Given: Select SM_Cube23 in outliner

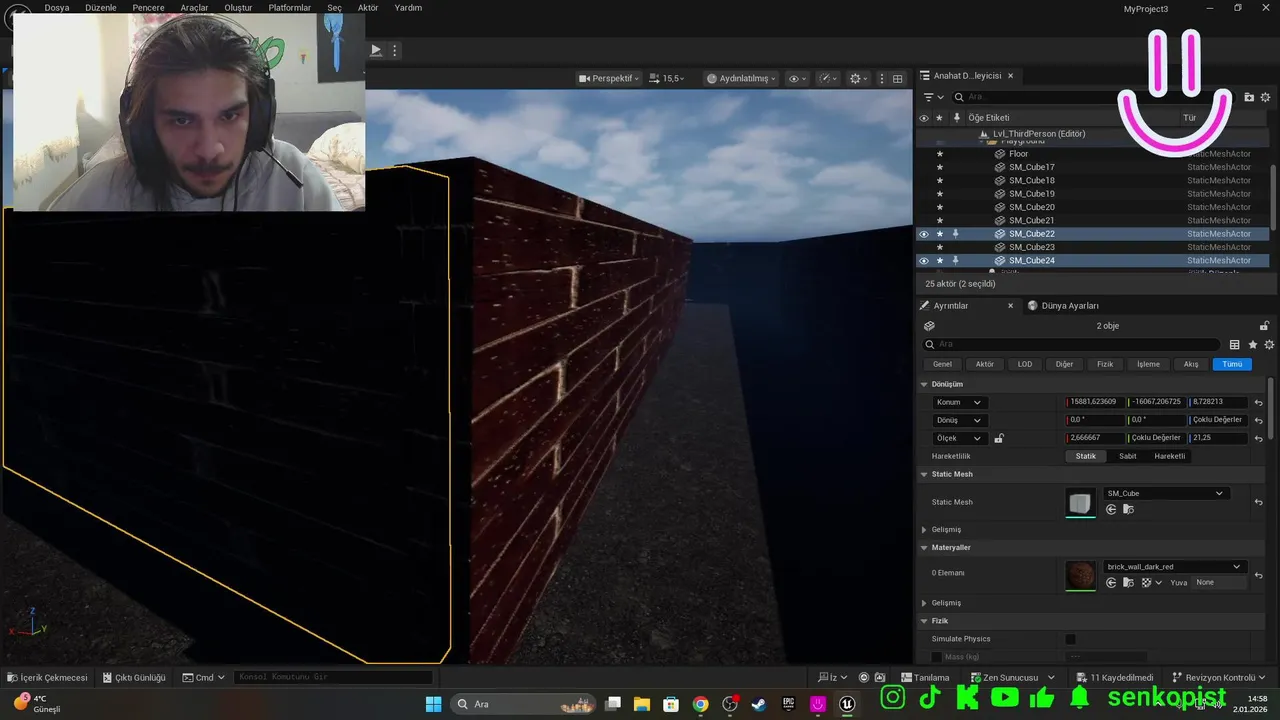Looking at the screenshot, I should [1031, 247].
